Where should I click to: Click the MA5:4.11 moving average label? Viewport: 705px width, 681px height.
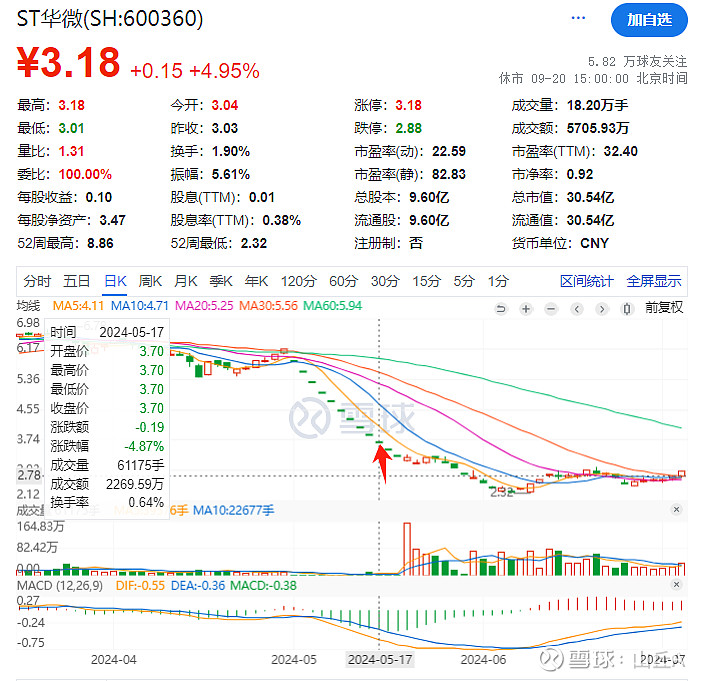pyautogui.click(x=78, y=306)
